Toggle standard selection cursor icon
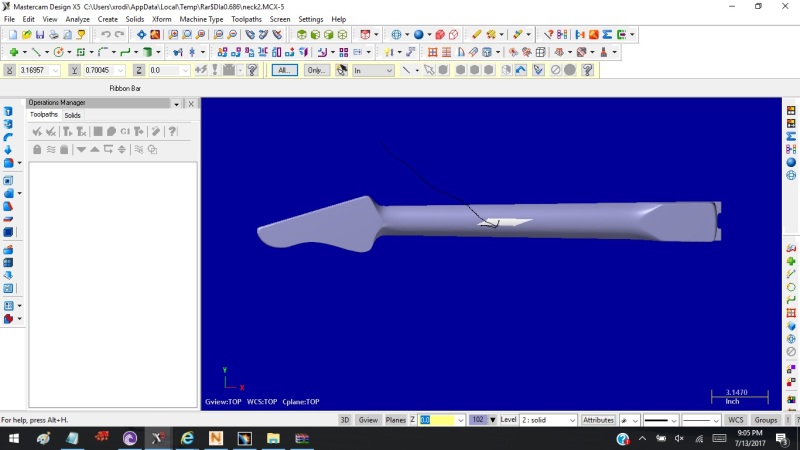Image resolution: width=800 pixels, height=450 pixels. point(429,70)
